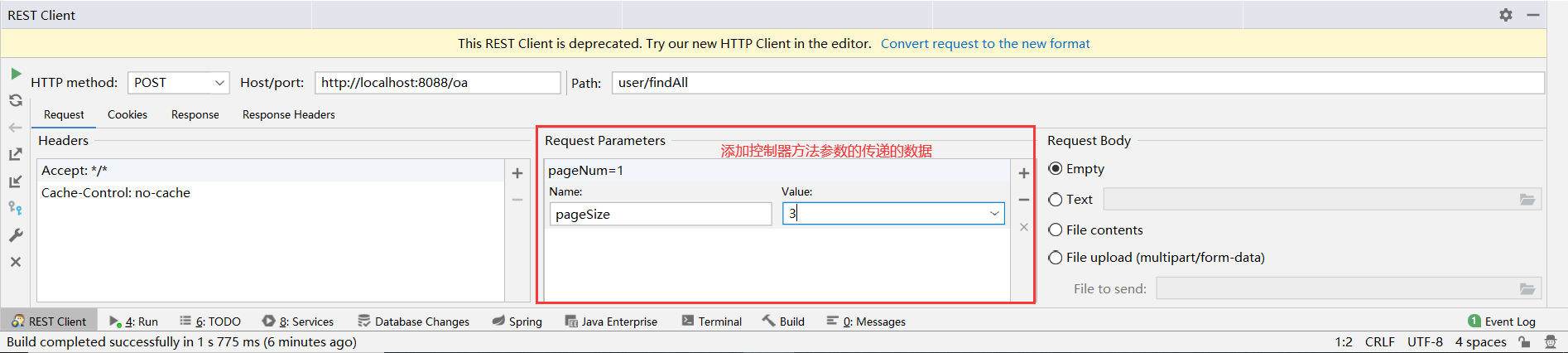The height and width of the screenshot is (353, 1568).
Task: Switch to the Response Headers tab
Action: point(289,115)
